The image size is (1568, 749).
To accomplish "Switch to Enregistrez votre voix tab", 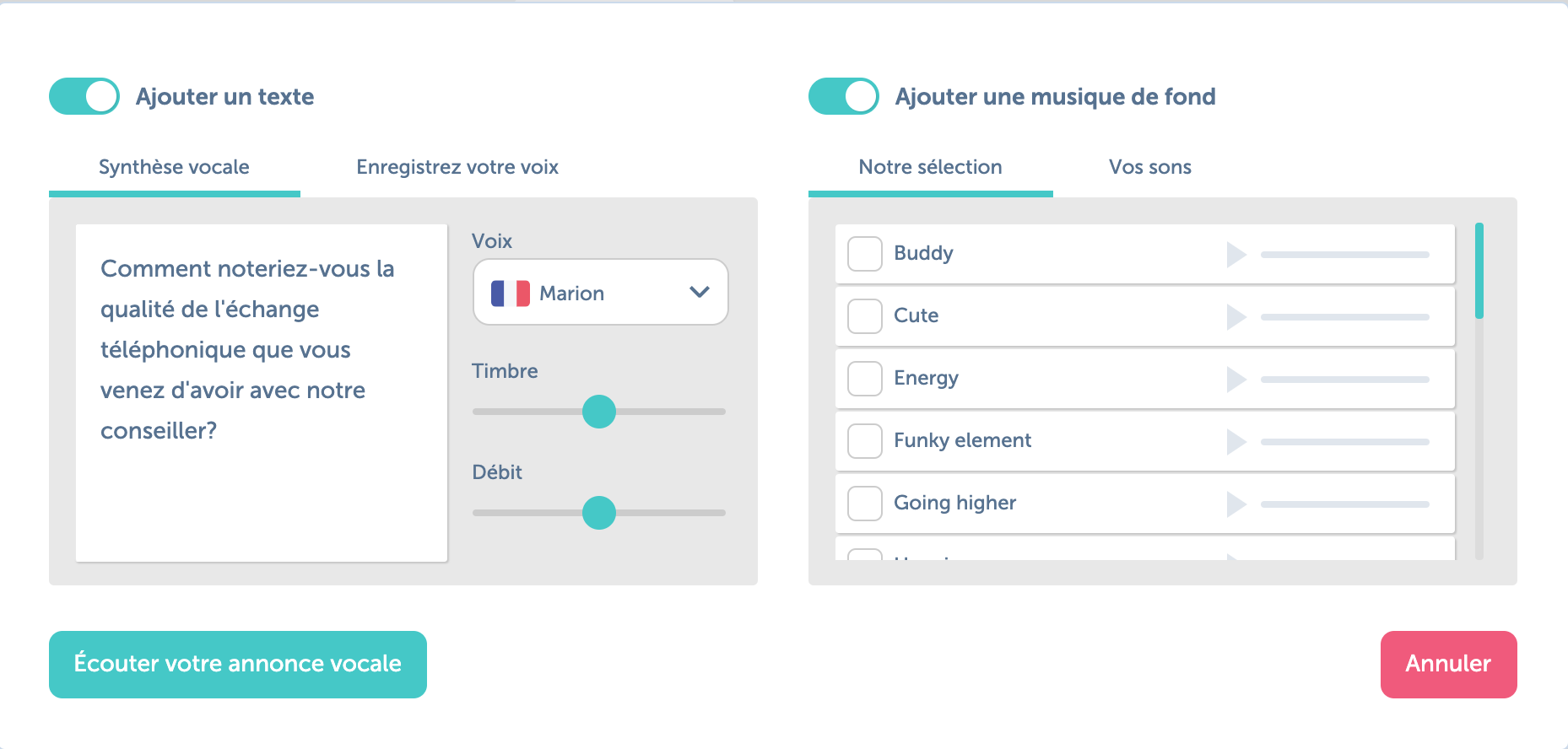I will coord(457,167).
